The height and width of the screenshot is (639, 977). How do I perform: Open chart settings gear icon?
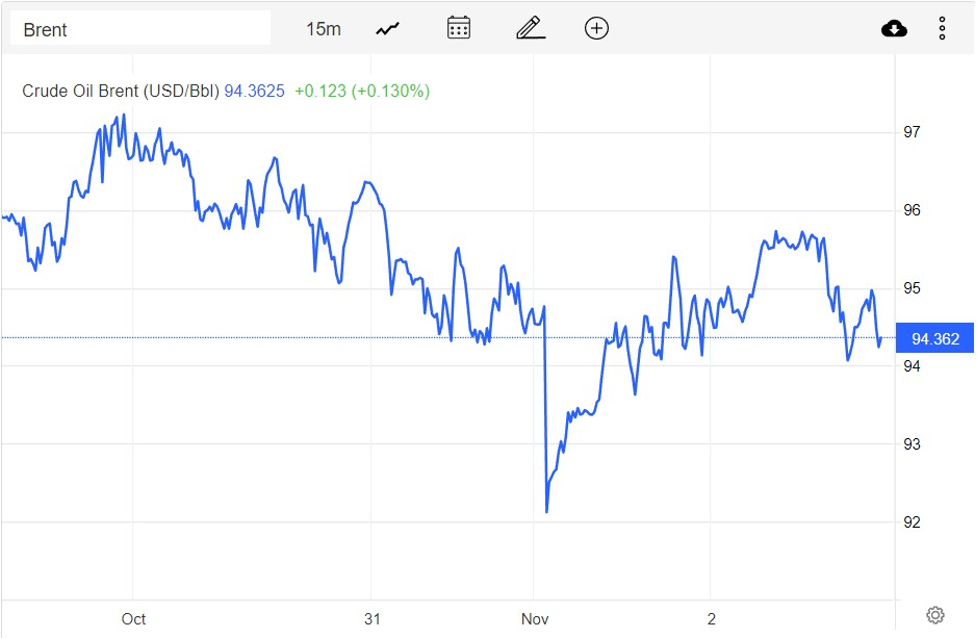935,615
